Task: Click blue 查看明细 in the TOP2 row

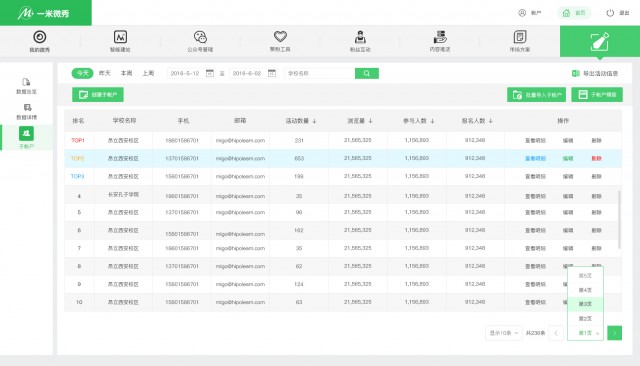Action: pyautogui.click(x=535, y=158)
